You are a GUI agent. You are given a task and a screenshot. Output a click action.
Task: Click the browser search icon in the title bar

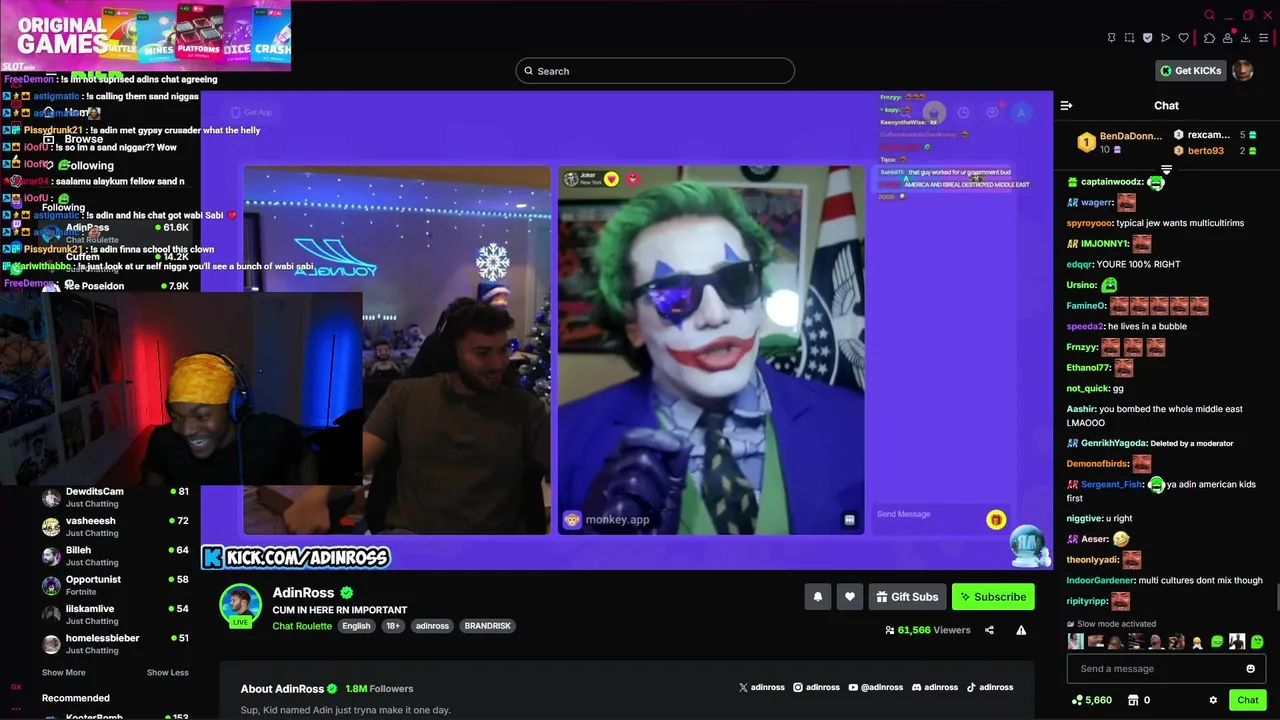pos(1209,15)
